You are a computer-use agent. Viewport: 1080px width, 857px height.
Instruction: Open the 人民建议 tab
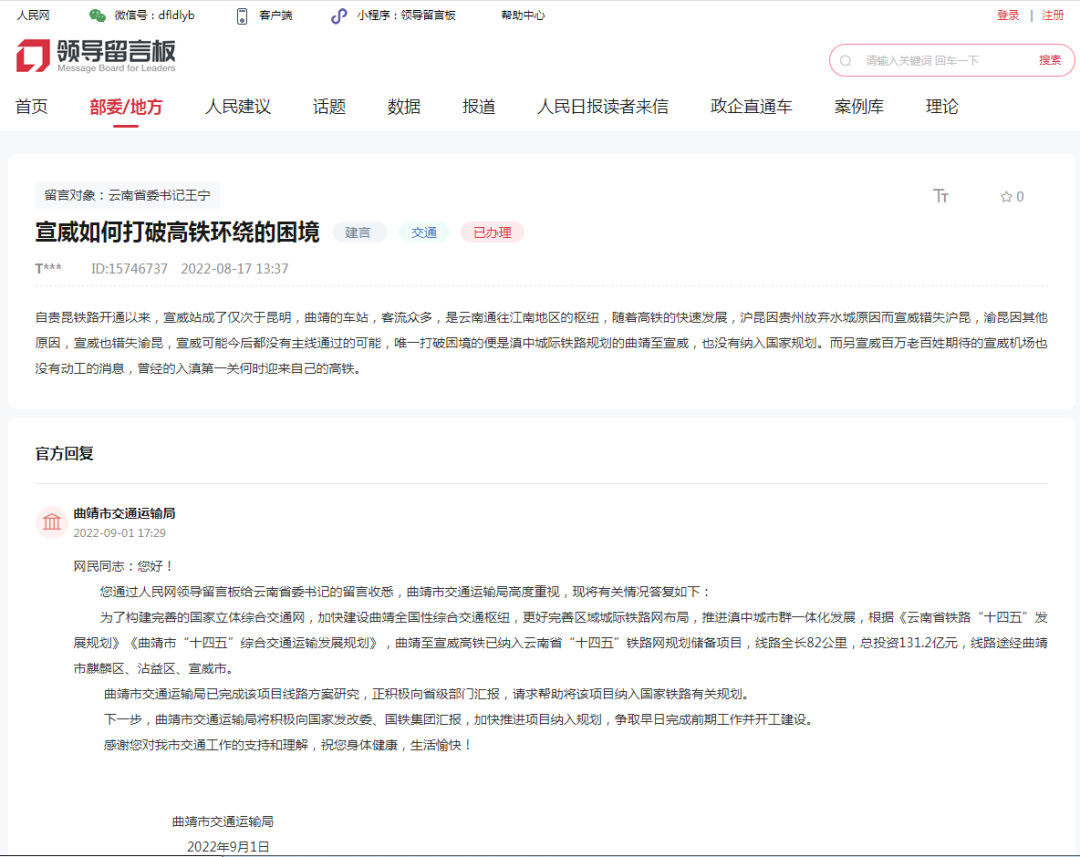click(238, 106)
